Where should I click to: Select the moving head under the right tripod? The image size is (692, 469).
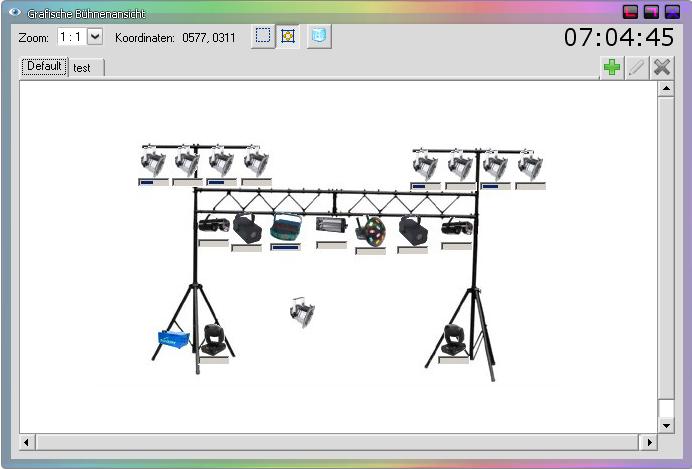point(454,339)
